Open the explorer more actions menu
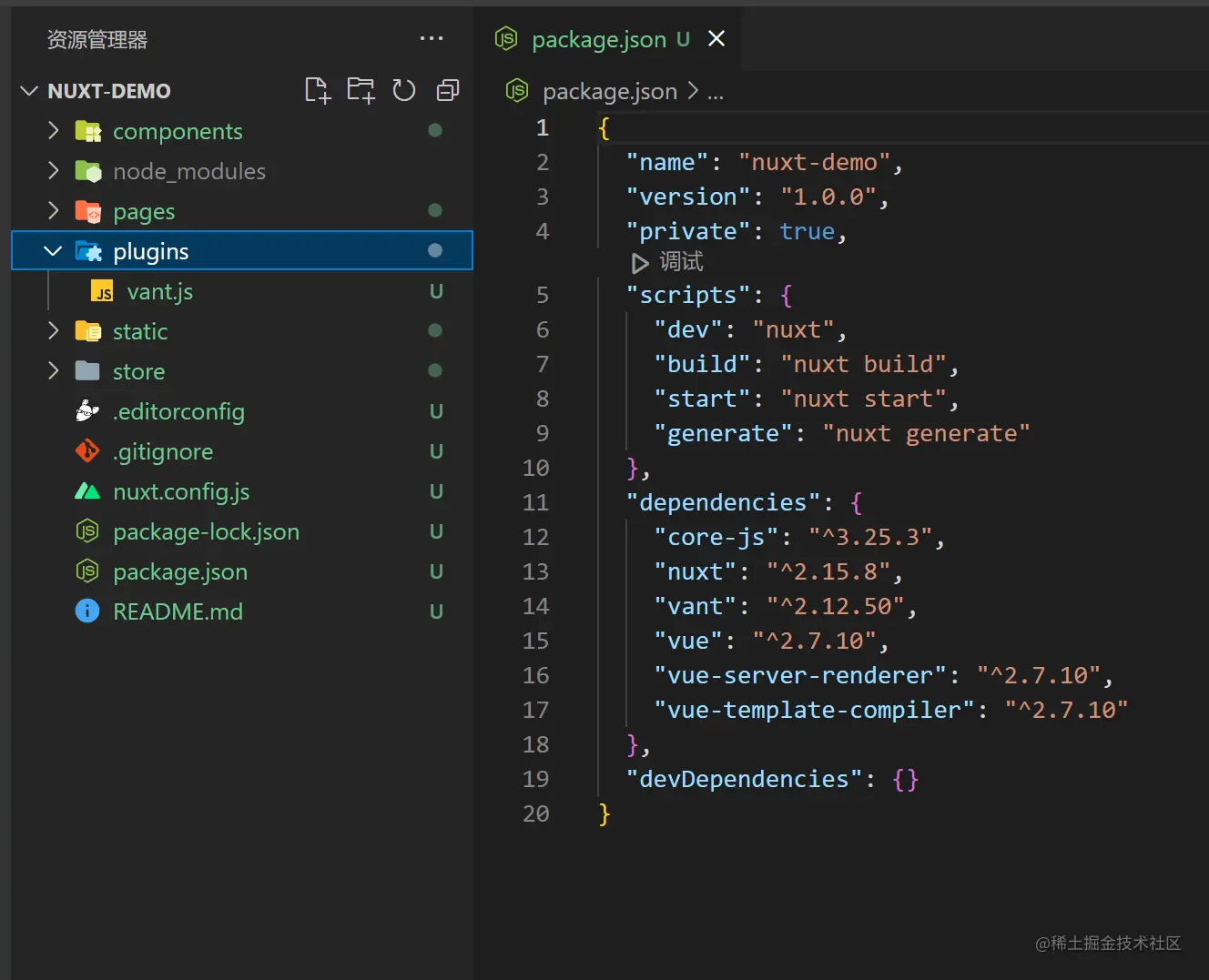The image size is (1209, 980). (x=431, y=38)
